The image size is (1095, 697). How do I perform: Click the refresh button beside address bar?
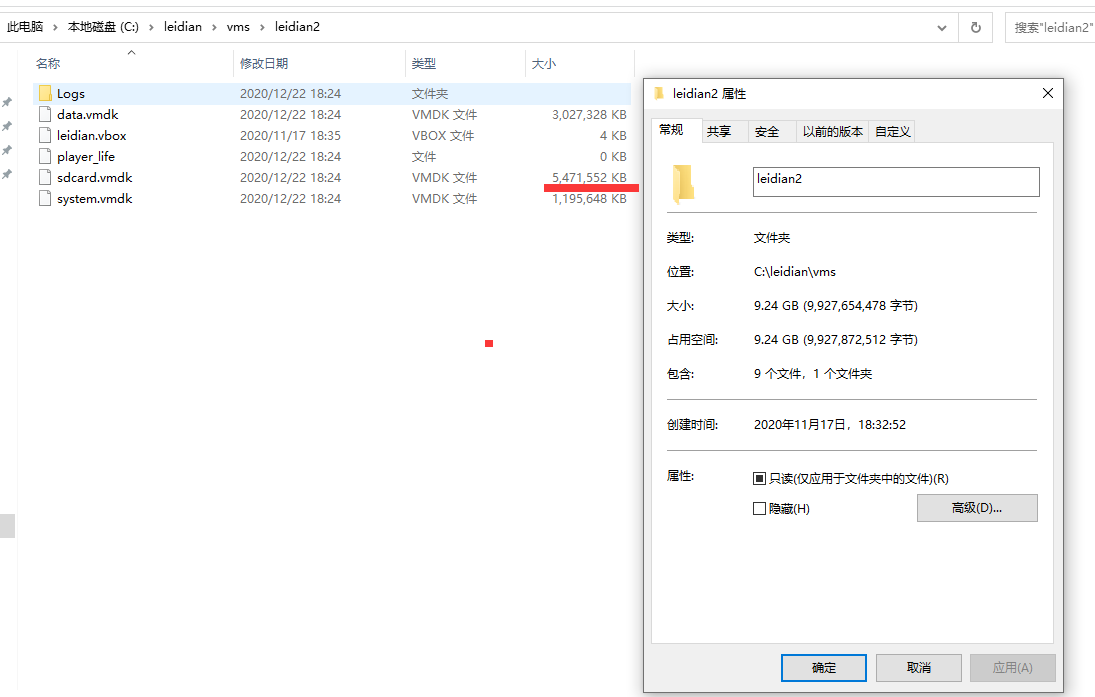[975, 28]
